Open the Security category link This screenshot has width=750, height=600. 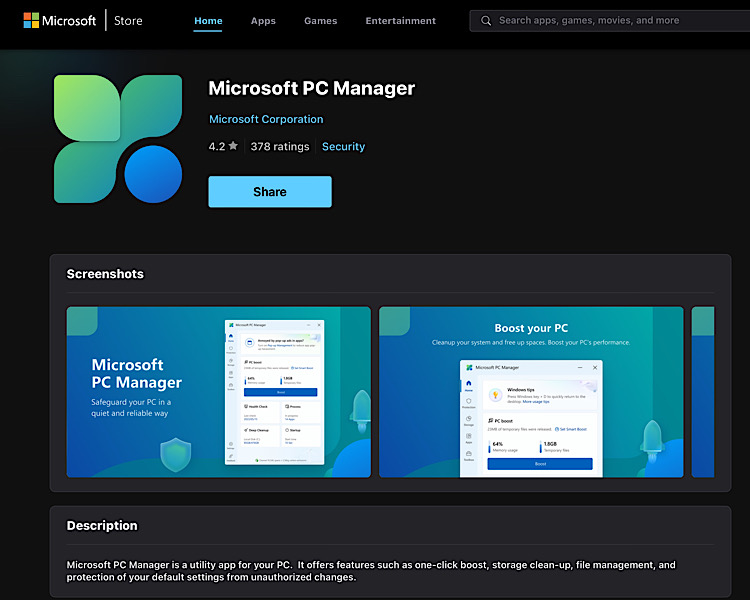[343, 146]
